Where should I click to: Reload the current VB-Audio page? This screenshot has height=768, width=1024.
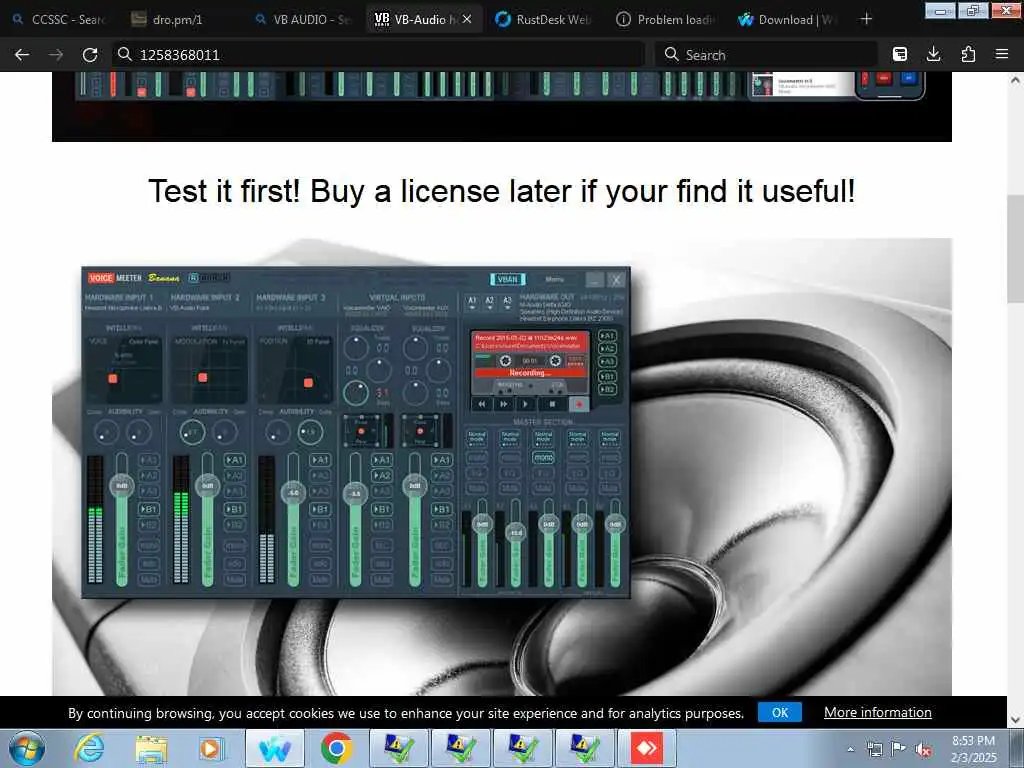[90, 55]
